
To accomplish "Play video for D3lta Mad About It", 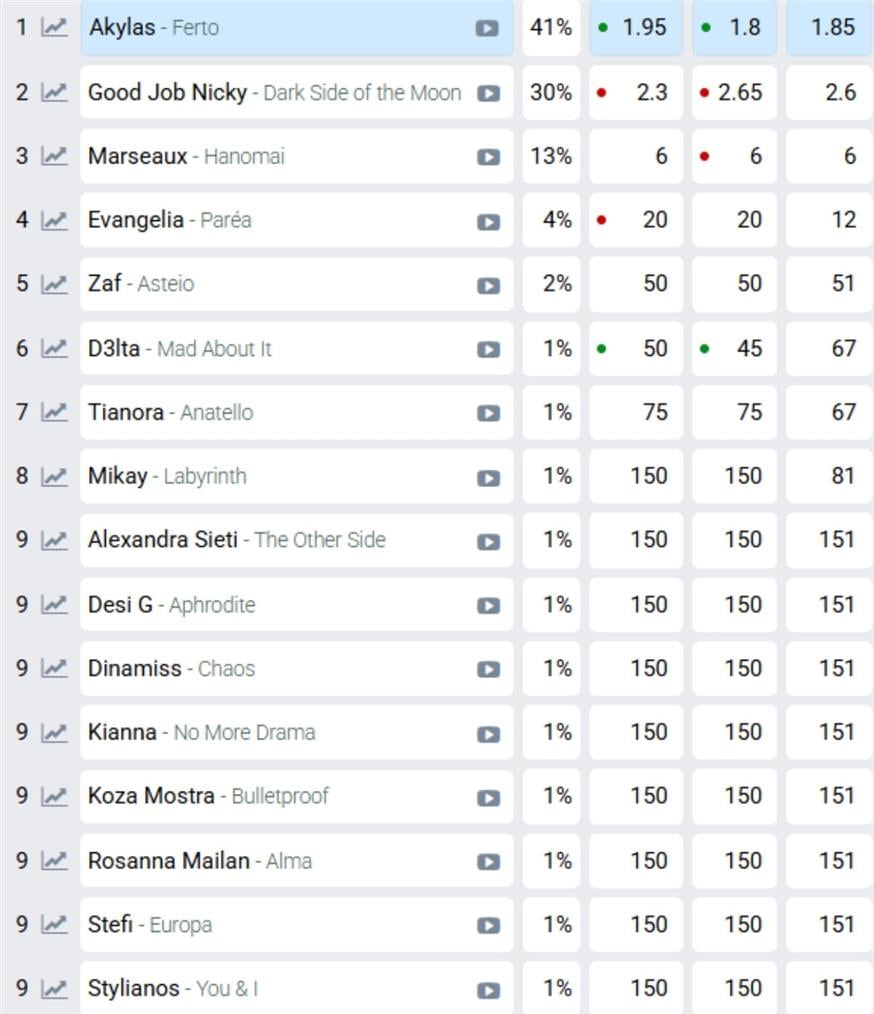I will (x=488, y=349).
